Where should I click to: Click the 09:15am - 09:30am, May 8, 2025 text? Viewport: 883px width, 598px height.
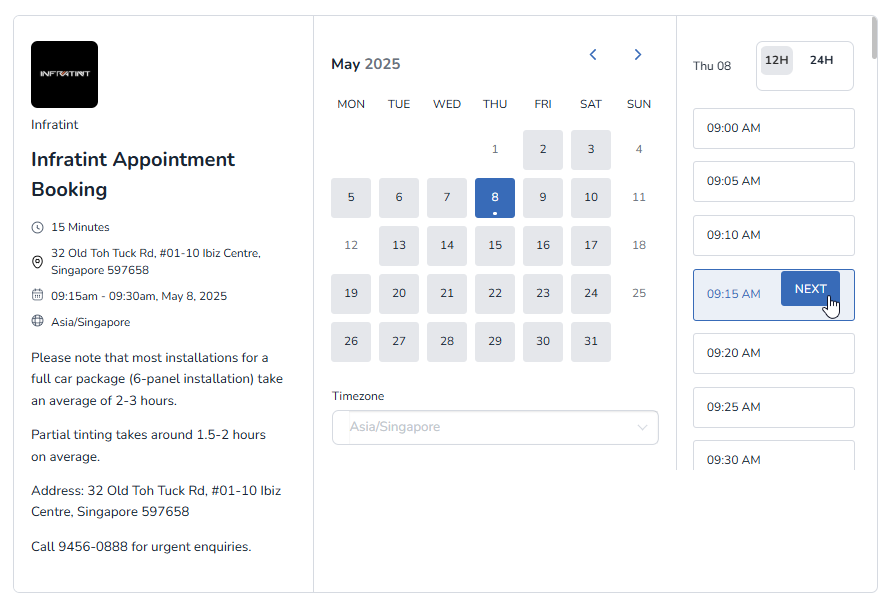[x=139, y=296]
